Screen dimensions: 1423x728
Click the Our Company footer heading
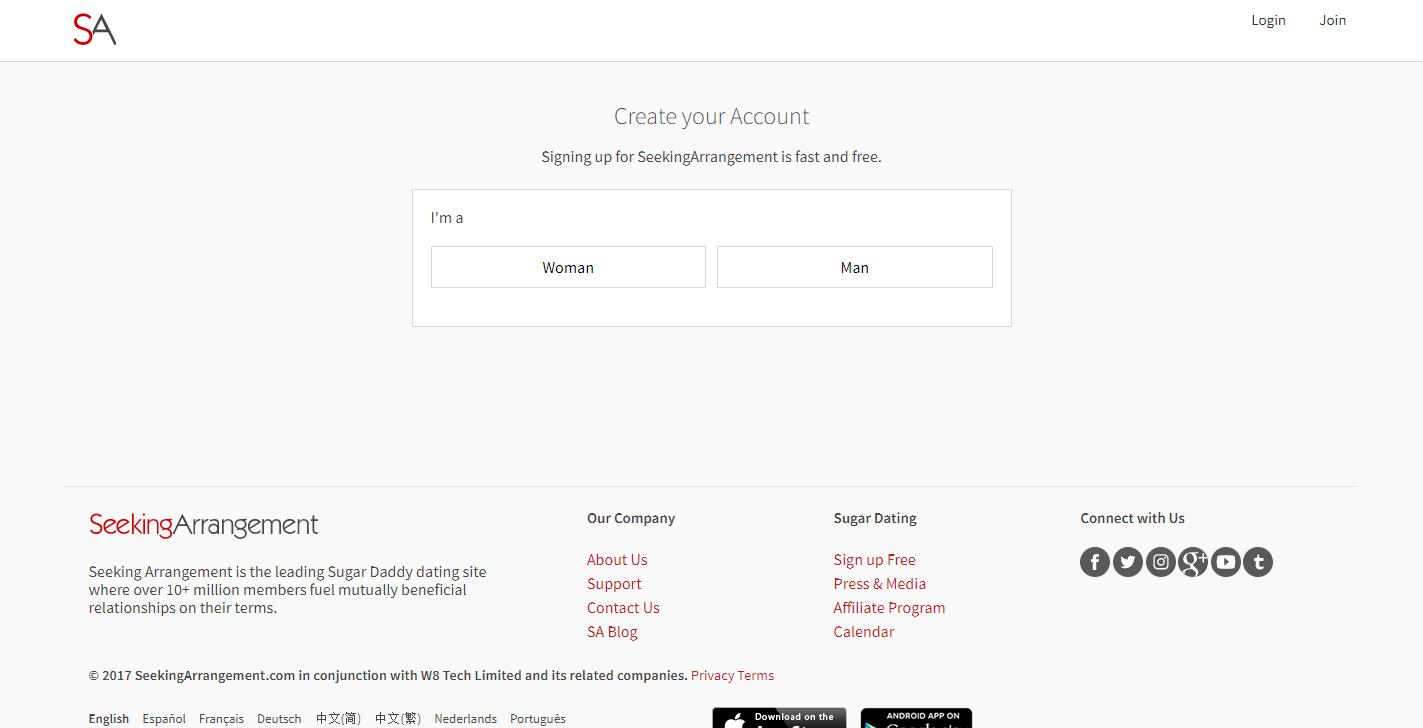[631, 518]
